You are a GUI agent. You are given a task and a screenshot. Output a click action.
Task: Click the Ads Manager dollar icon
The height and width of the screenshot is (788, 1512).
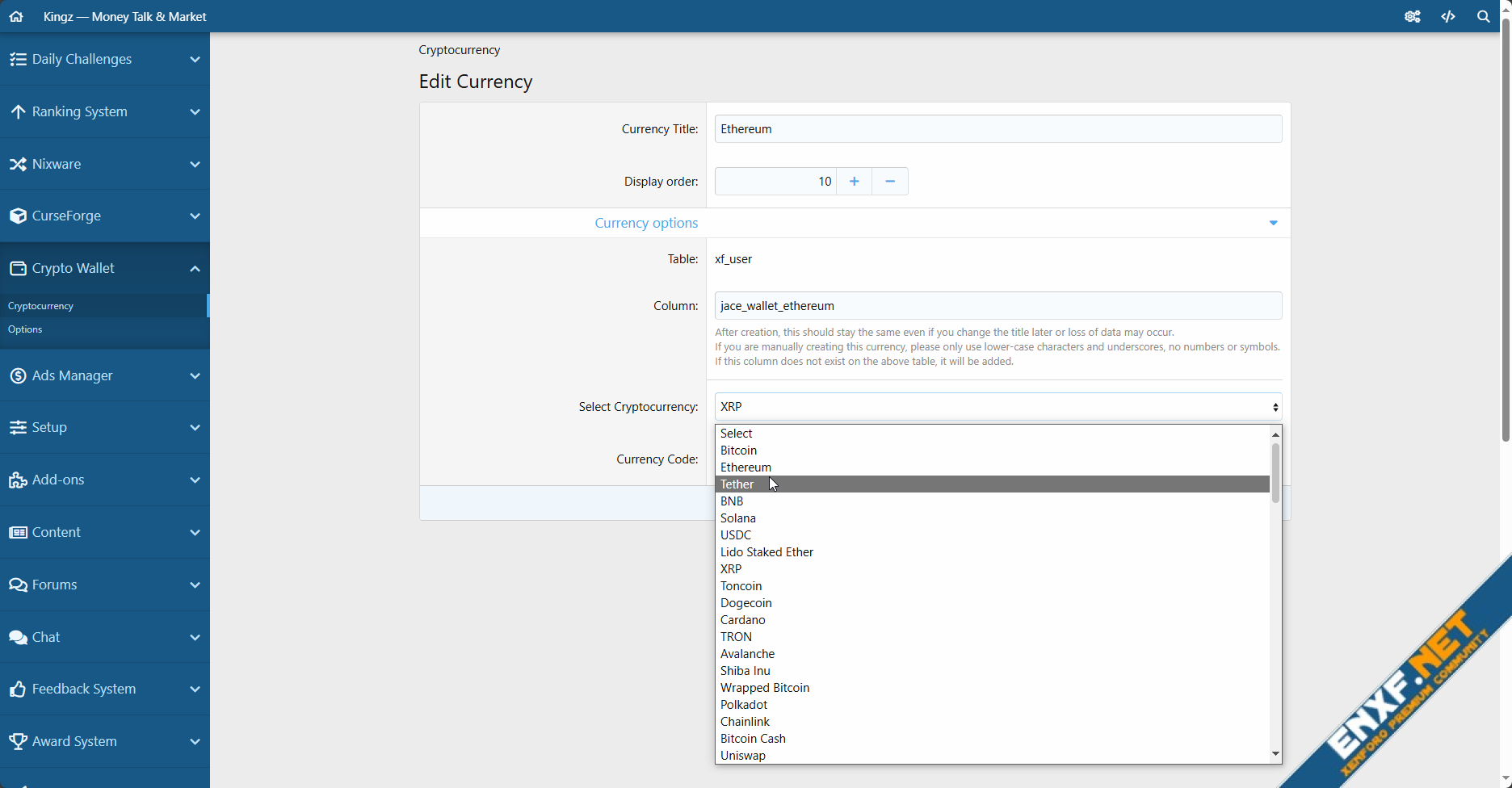pos(18,375)
